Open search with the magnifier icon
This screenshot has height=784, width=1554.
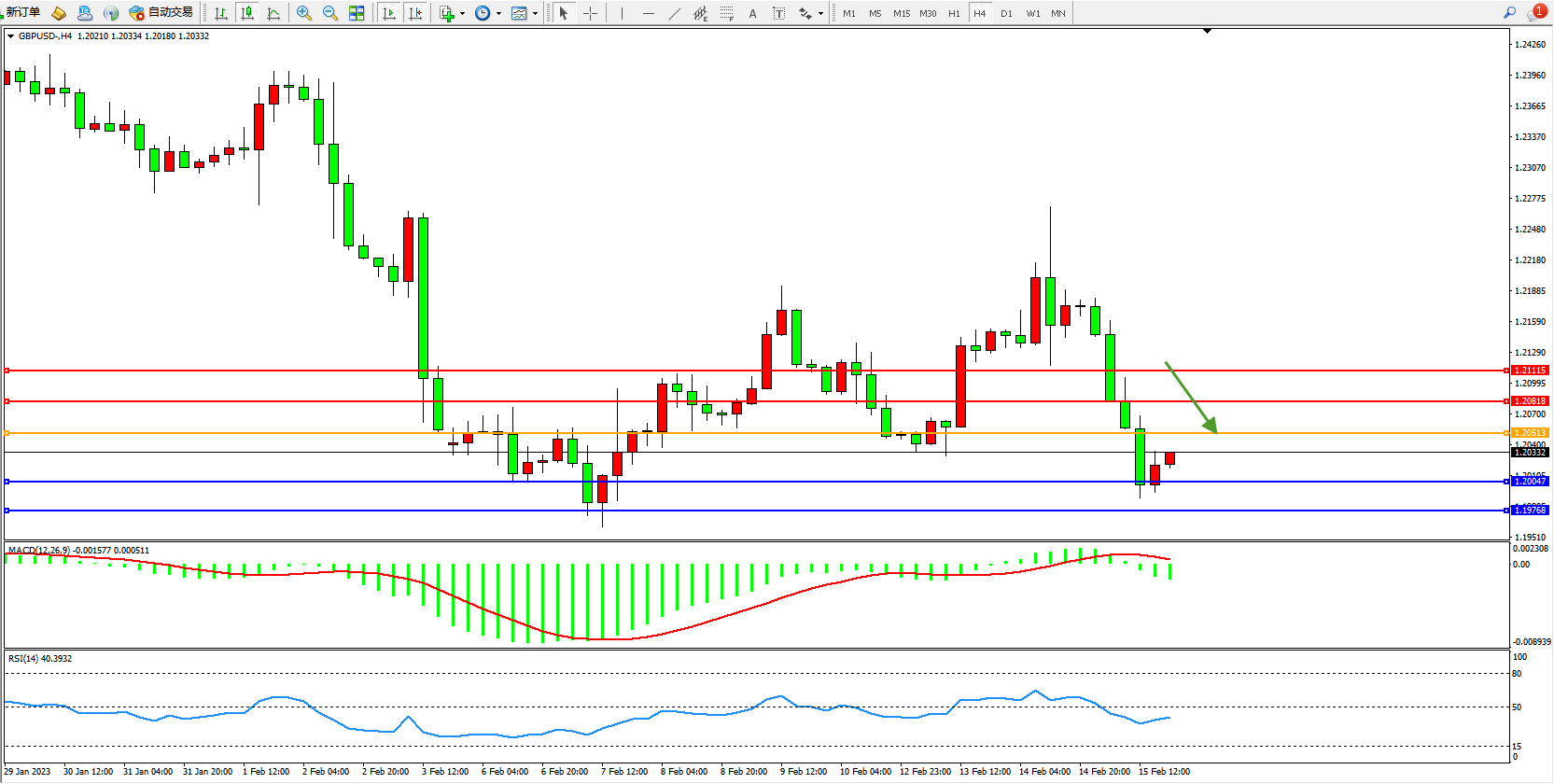1509,13
